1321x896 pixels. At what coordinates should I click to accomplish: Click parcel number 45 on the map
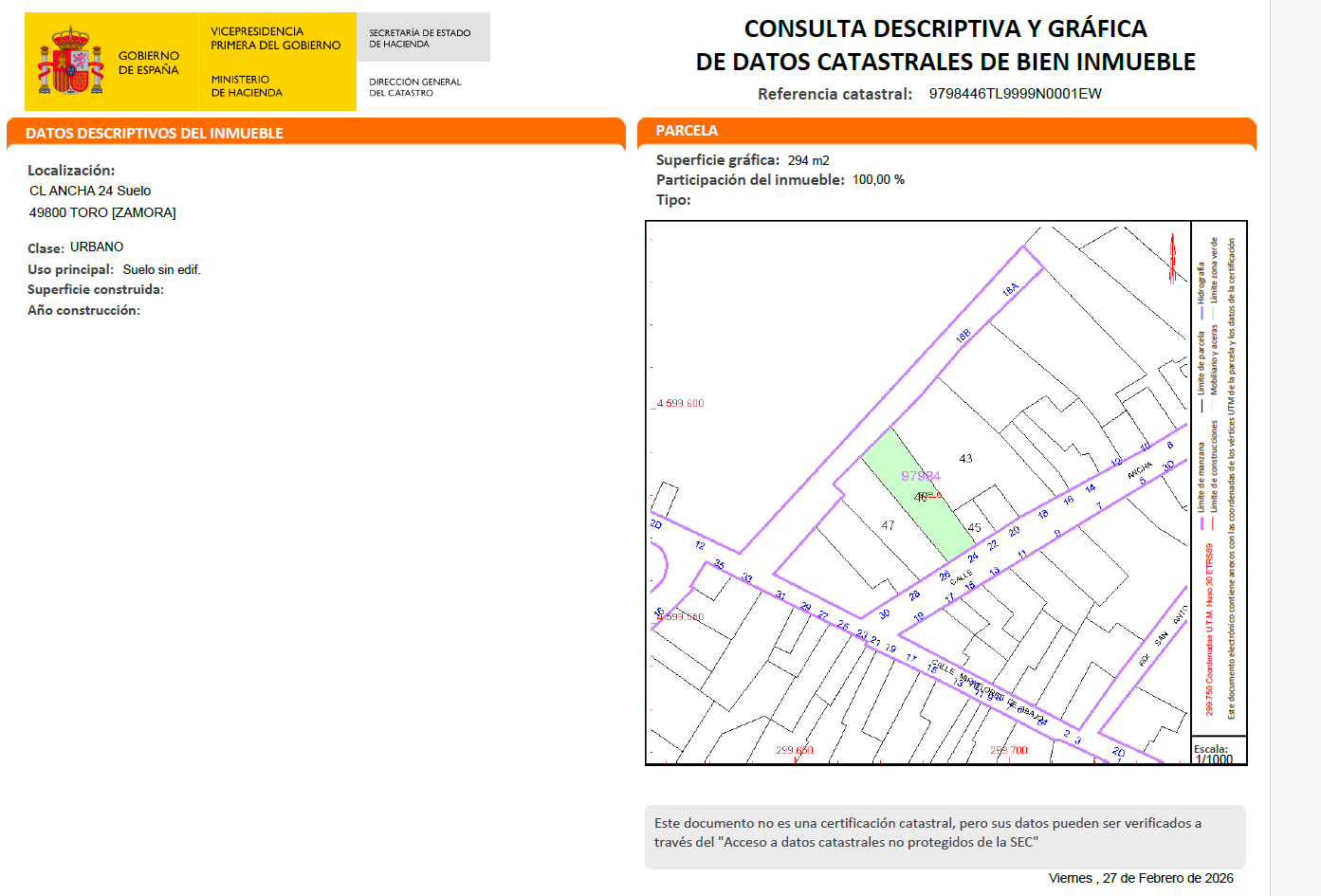click(x=974, y=528)
